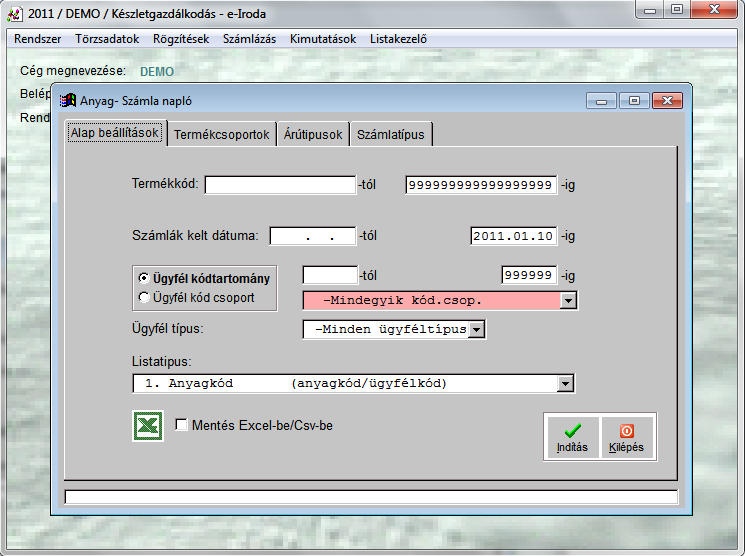
Task: Select the Ügyfél kód csoport radio option
Action: [144, 297]
